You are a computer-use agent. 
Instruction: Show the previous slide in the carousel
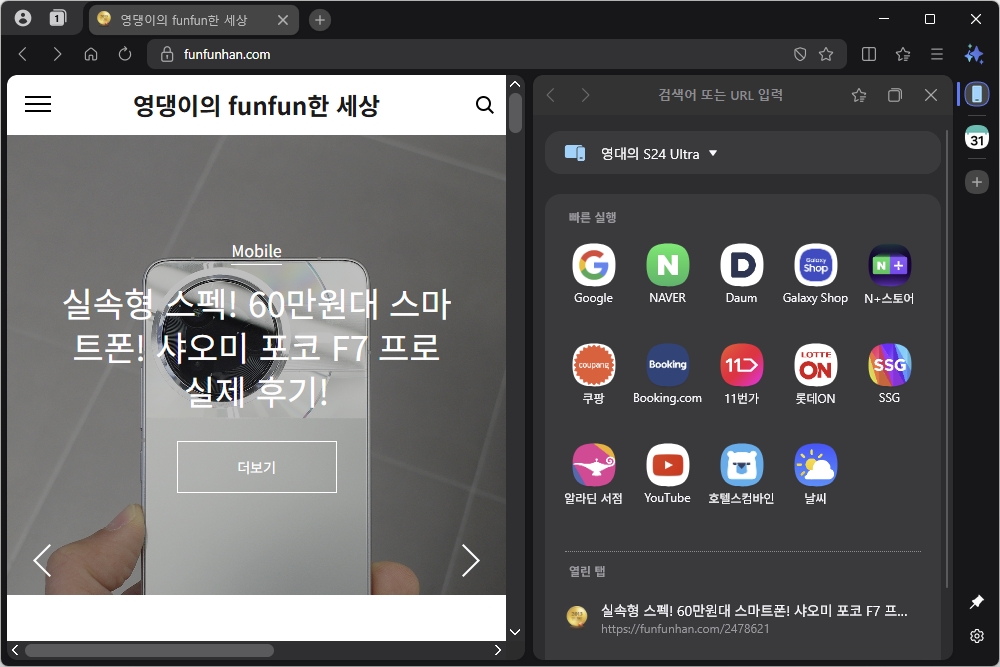(x=42, y=561)
